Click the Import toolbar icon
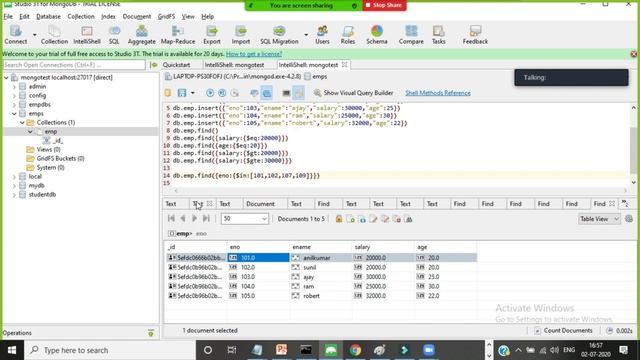 [x=240, y=34]
